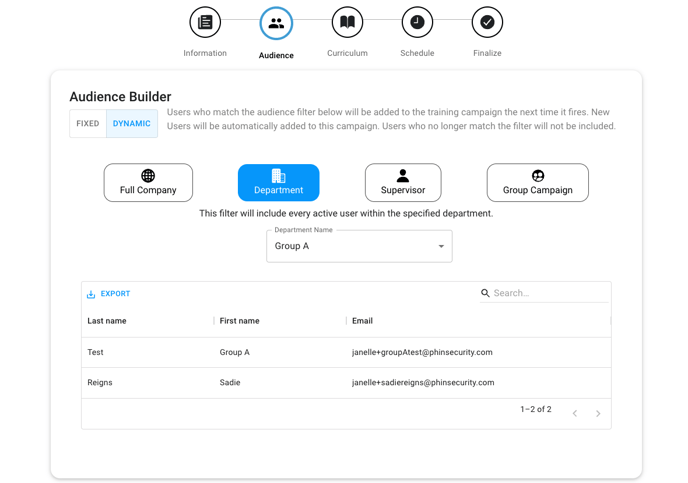
Task: Go to previous table page
Action: point(575,413)
